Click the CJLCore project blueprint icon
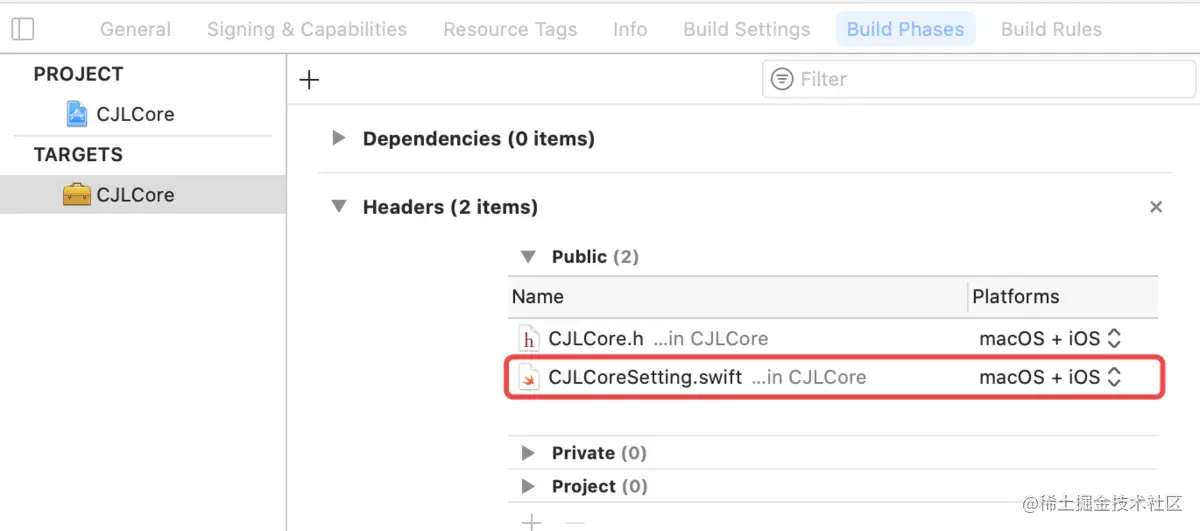This screenshot has width=1200, height=531. pyautogui.click(x=77, y=114)
